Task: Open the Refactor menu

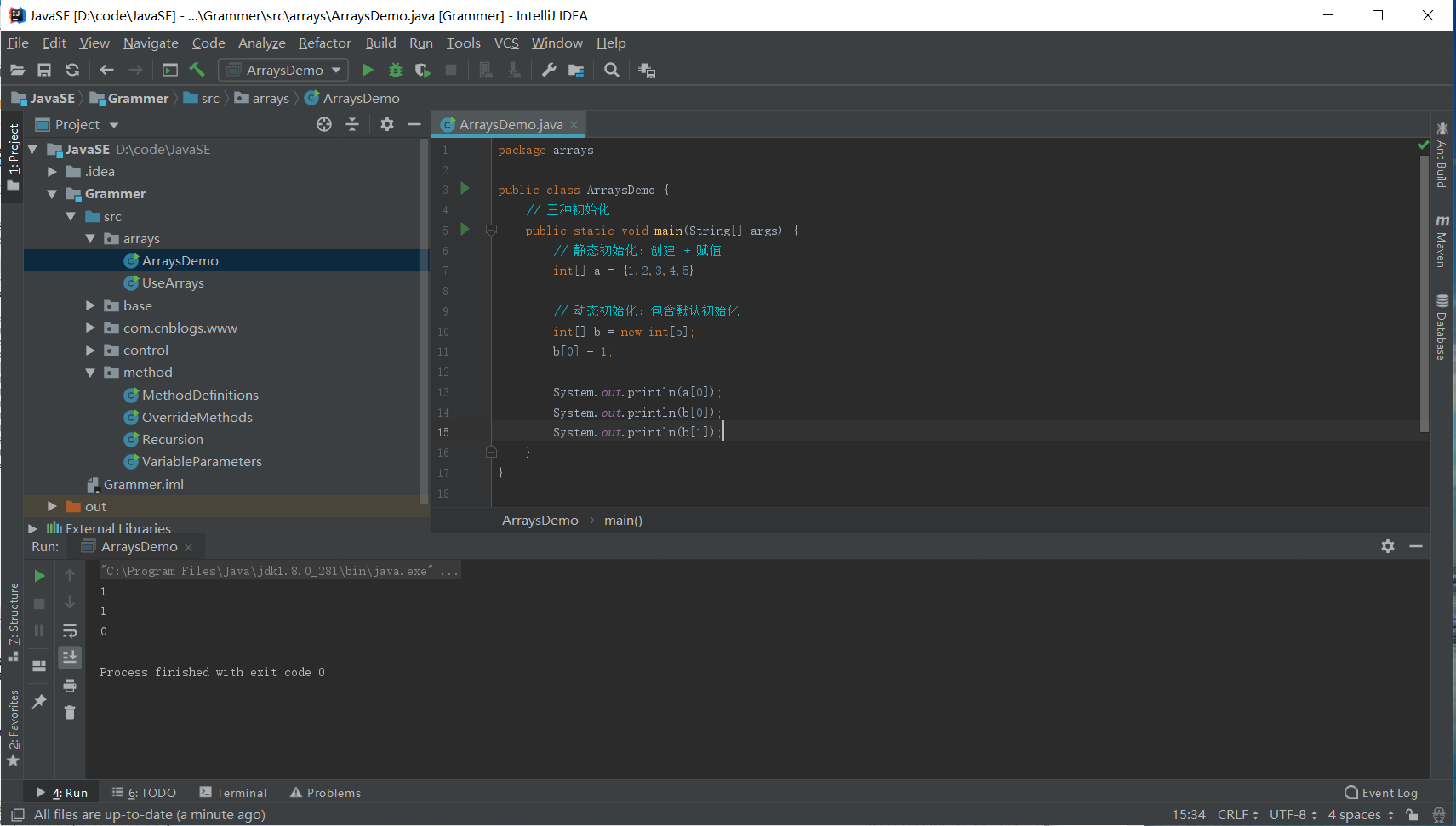Action: [324, 43]
